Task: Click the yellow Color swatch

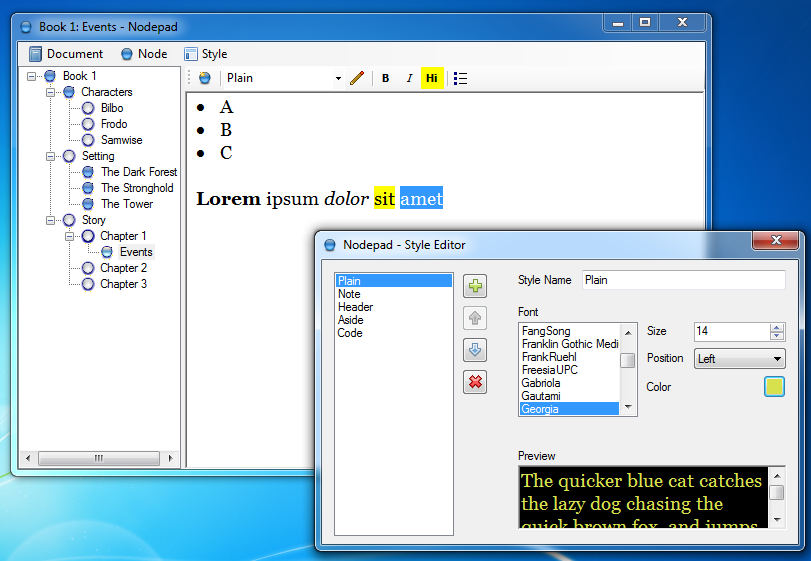Action: point(774,387)
